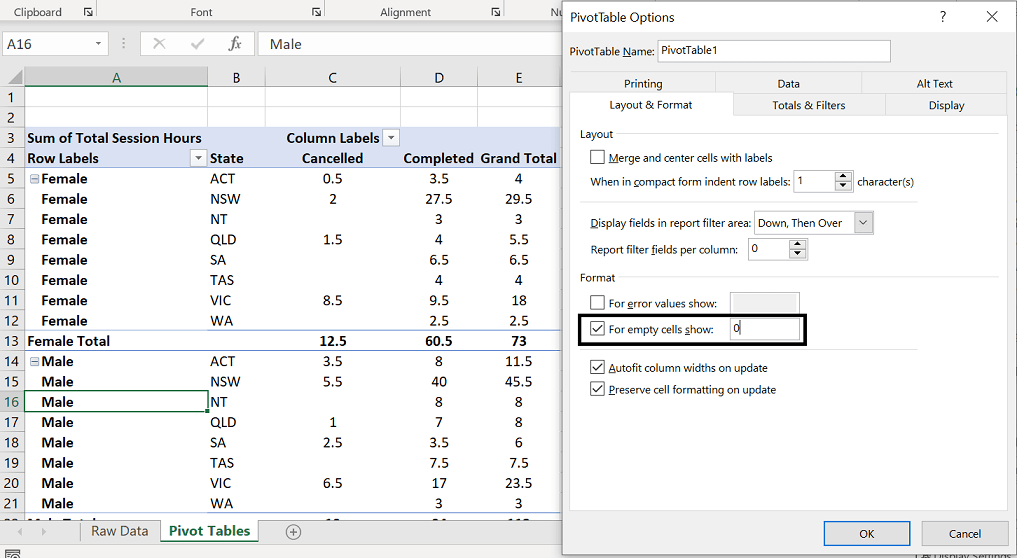Screen dimensions: 1017x558
Task: Click the indent characters value field
Action: [x=814, y=182]
